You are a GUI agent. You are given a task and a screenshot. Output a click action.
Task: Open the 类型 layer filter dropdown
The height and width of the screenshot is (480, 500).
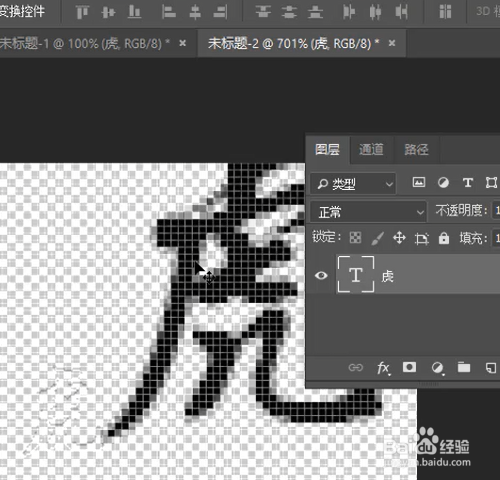353,183
